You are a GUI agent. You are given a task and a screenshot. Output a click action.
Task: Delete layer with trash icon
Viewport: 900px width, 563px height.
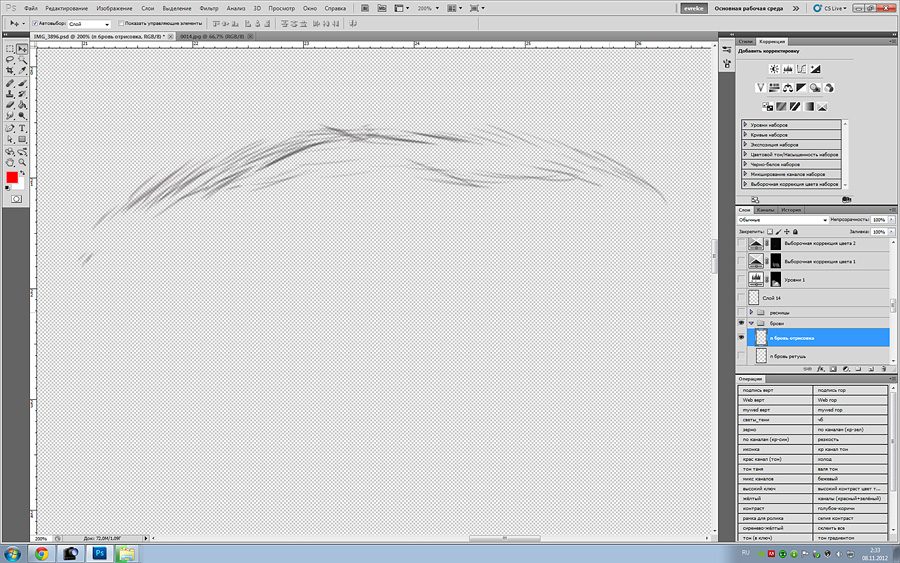coord(883,369)
